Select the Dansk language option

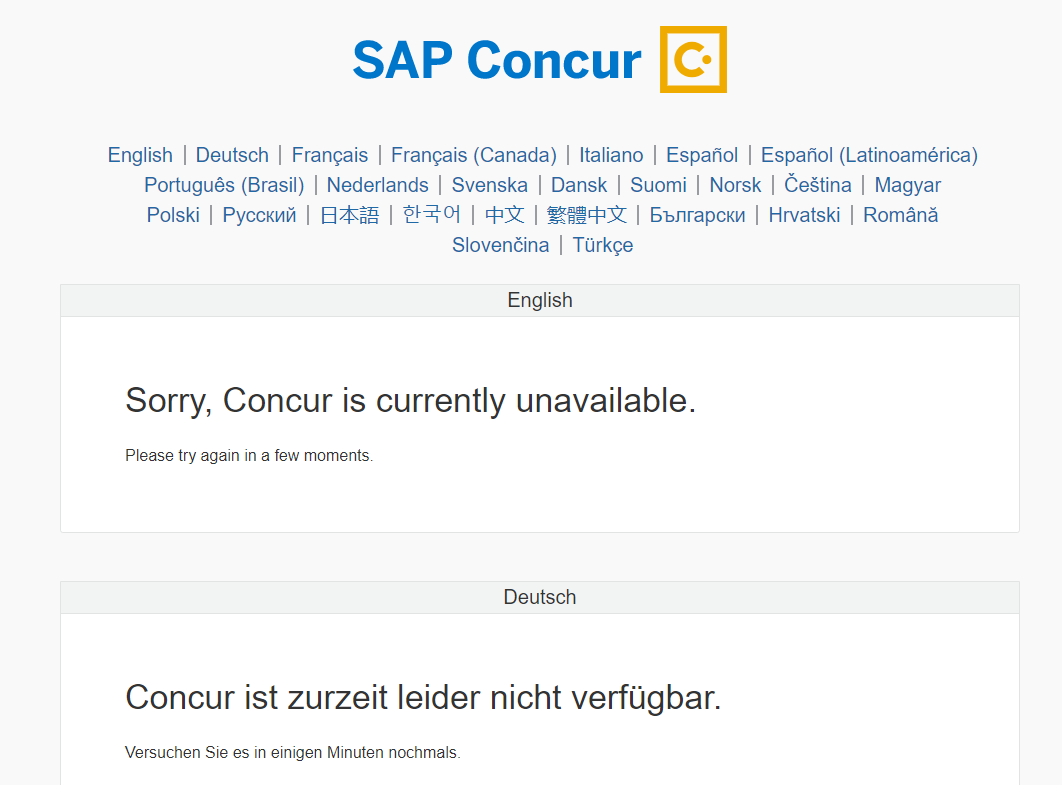(x=579, y=185)
